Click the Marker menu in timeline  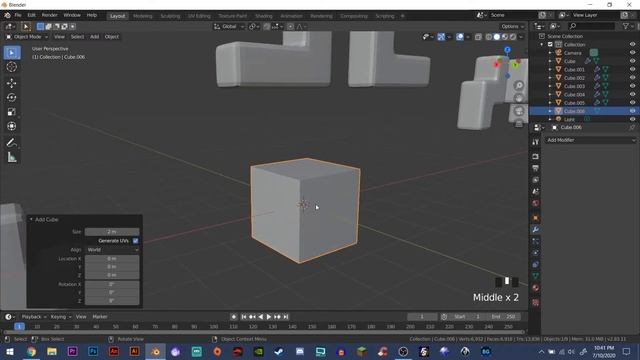(x=100, y=317)
